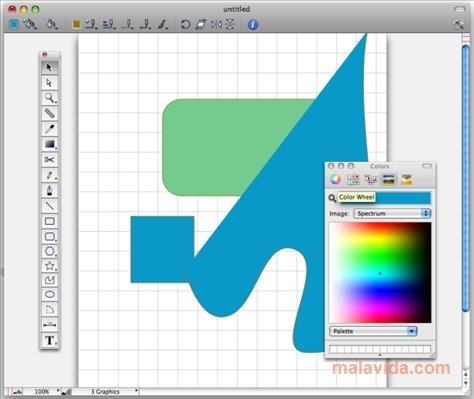474x399 pixels.
Task: Pick the Eyedropper tool
Action: [50, 129]
